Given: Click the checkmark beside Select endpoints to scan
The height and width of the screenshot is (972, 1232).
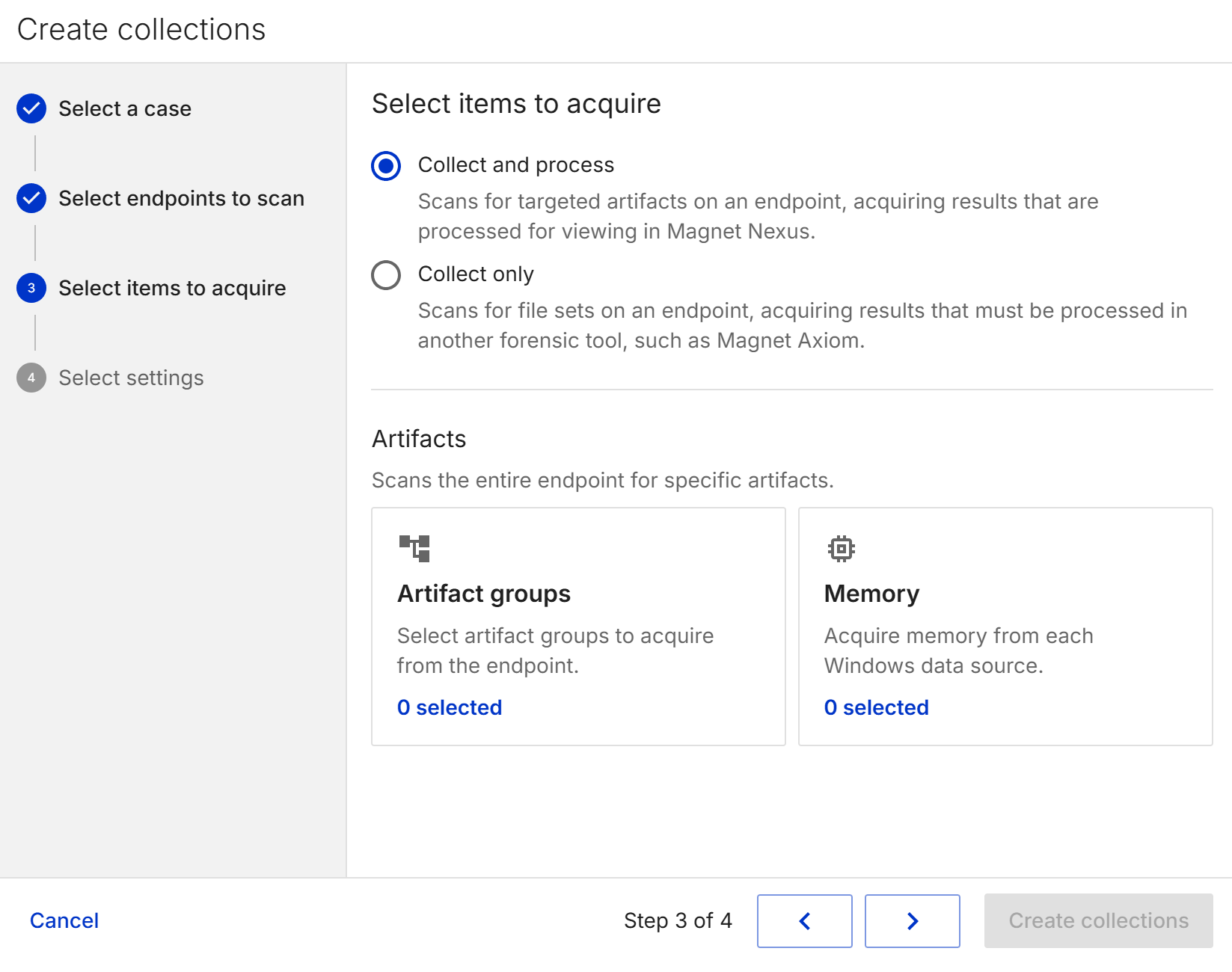Looking at the screenshot, I should [31, 199].
